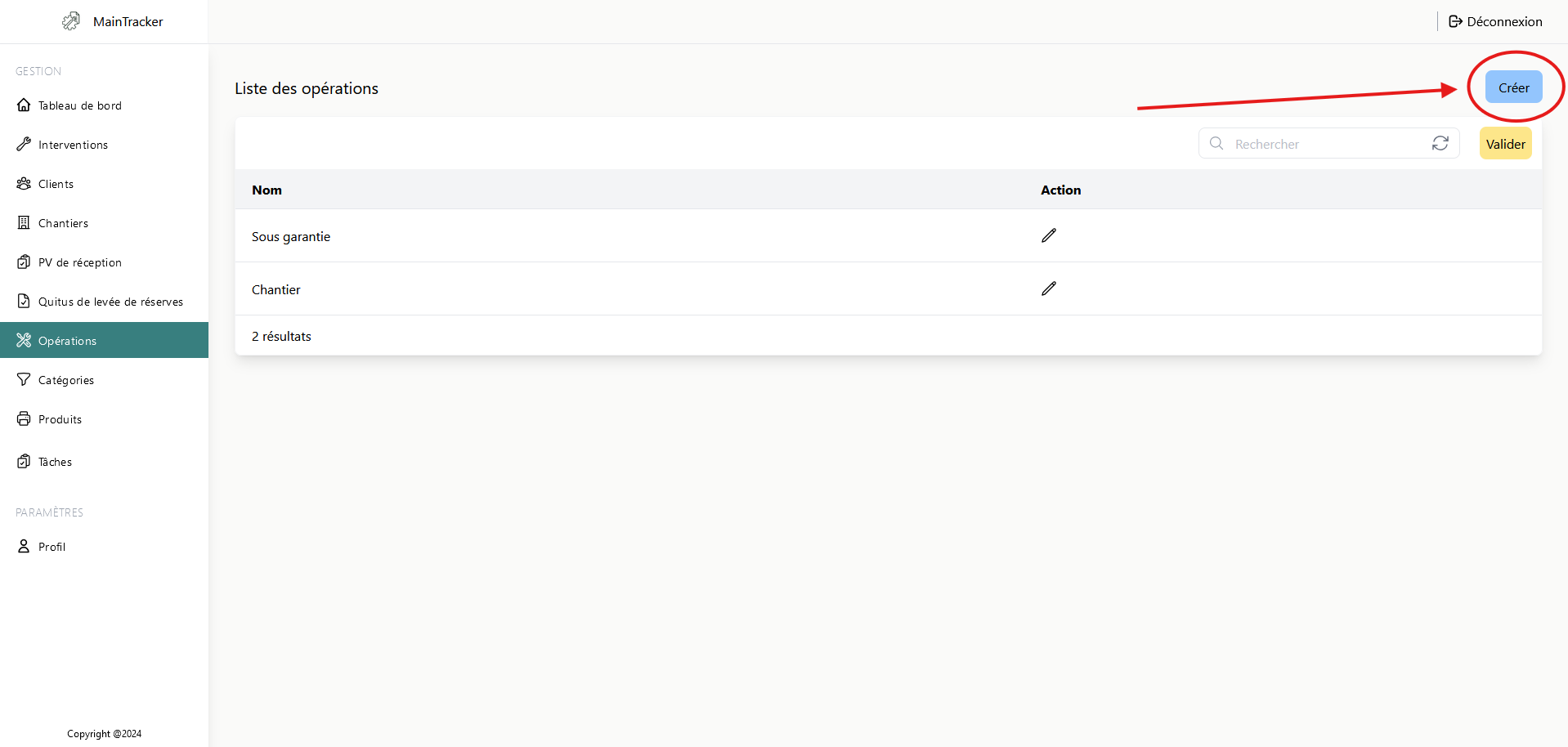This screenshot has width=1568, height=747.
Task: Open Quitus de levée de réserves
Action: click(110, 302)
